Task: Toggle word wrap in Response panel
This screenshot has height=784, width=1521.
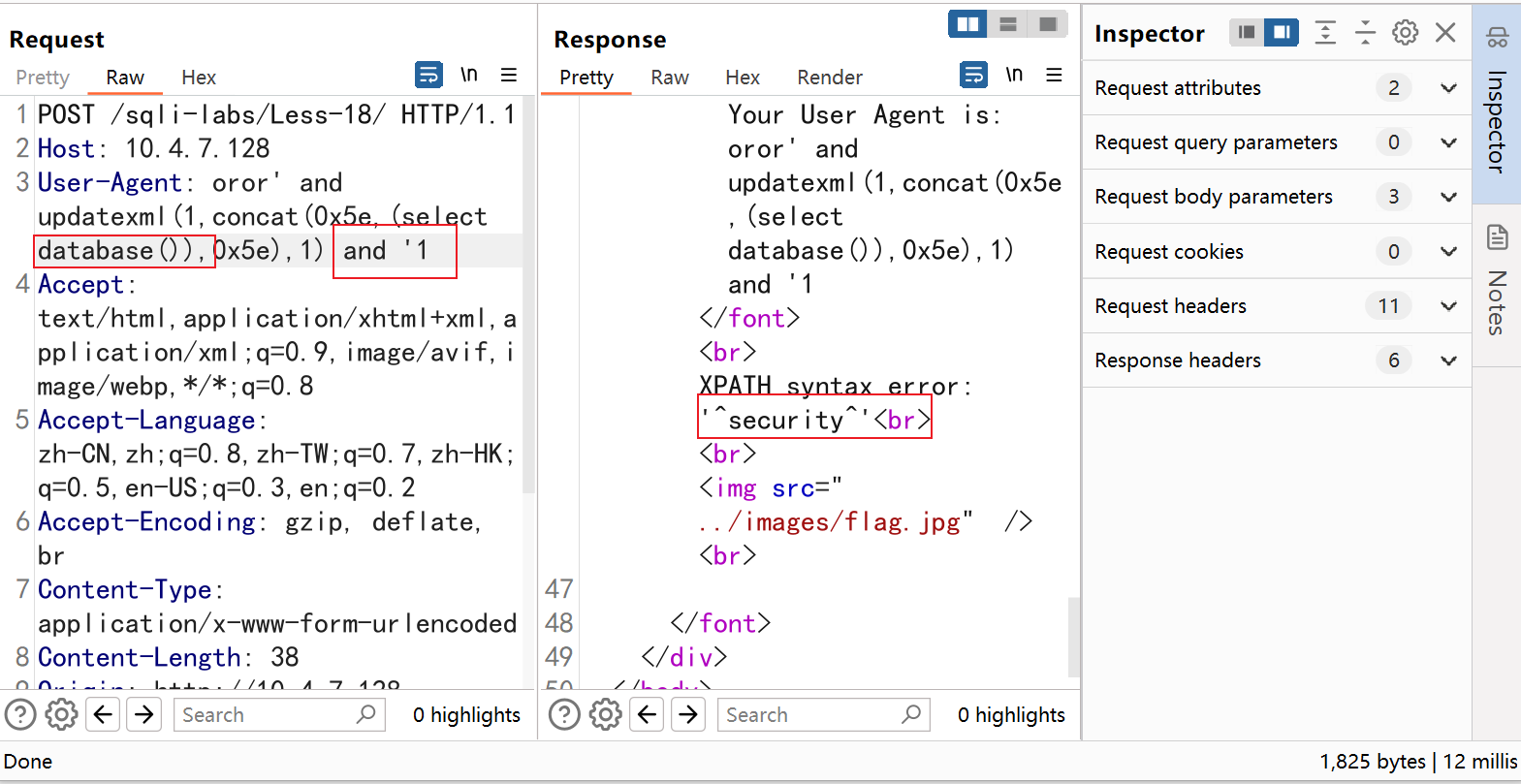Action: click(973, 75)
